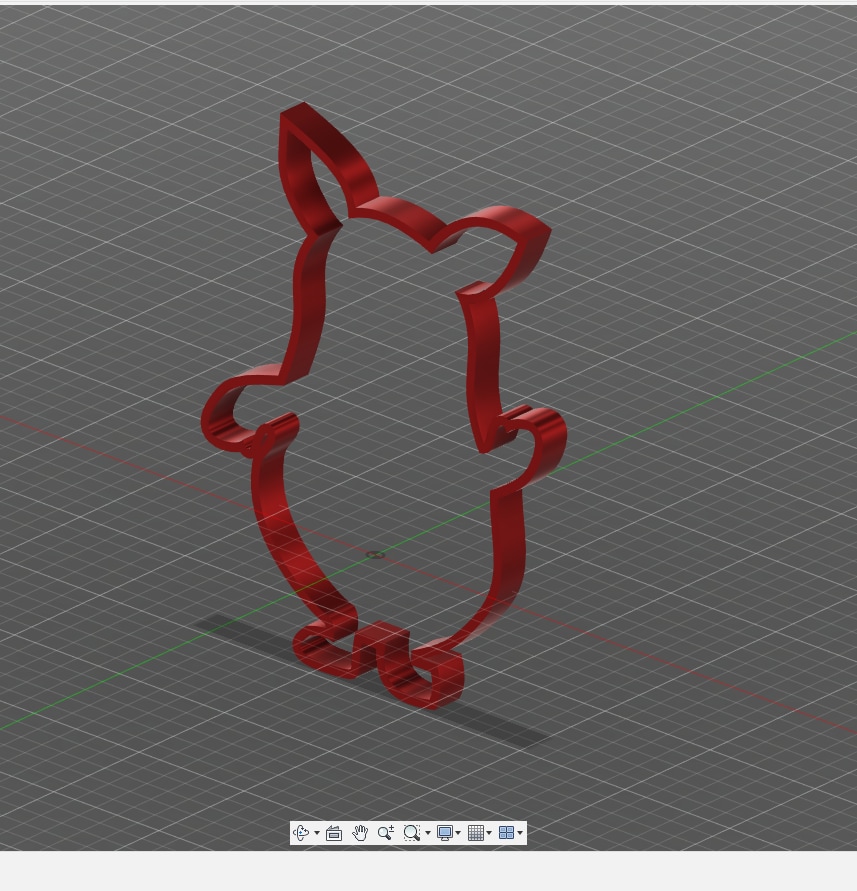Expand the Zoom Window options arrow
The height and width of the screenshot is (891, 857).
(x=427, y=834)
